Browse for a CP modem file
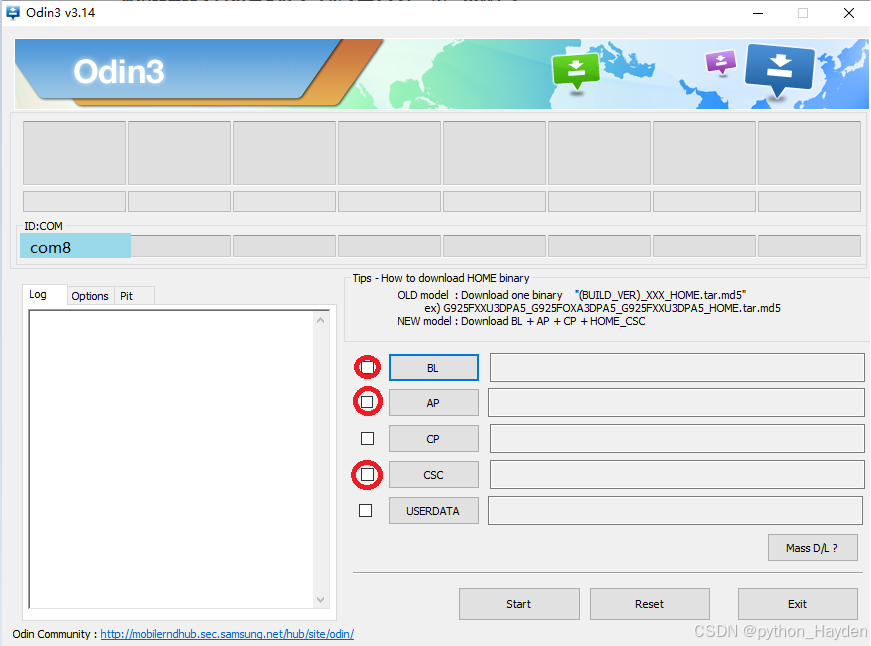The image size is (871, 646). [433, 439]
